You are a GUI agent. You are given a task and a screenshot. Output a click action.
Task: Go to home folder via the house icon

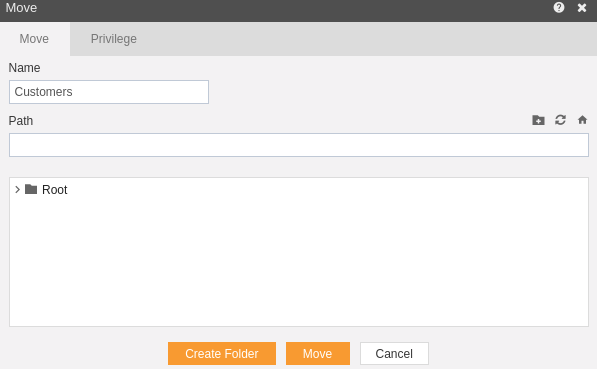click(x=582, y=120)
